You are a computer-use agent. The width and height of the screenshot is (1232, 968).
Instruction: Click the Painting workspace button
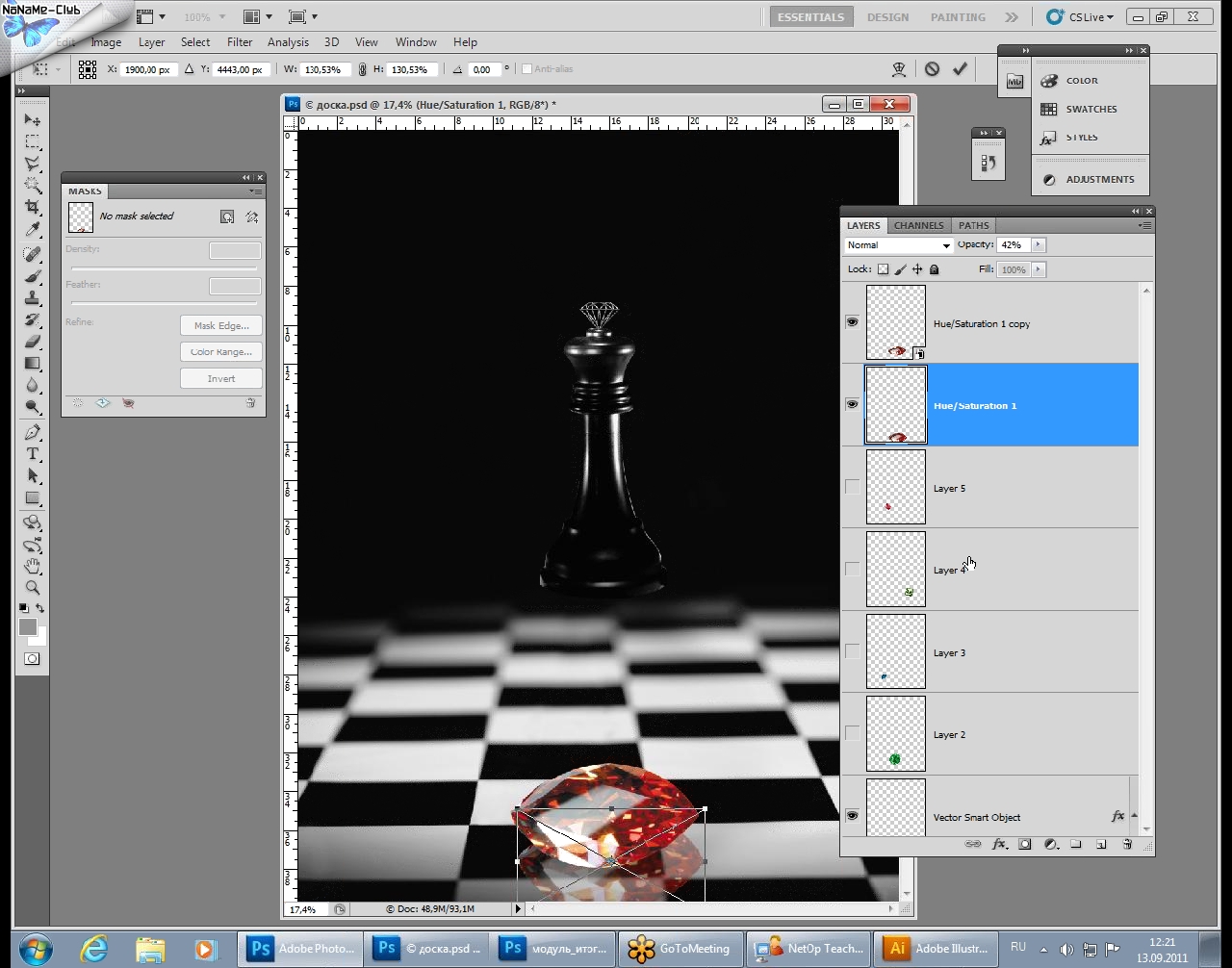click(x=958, y=17)
